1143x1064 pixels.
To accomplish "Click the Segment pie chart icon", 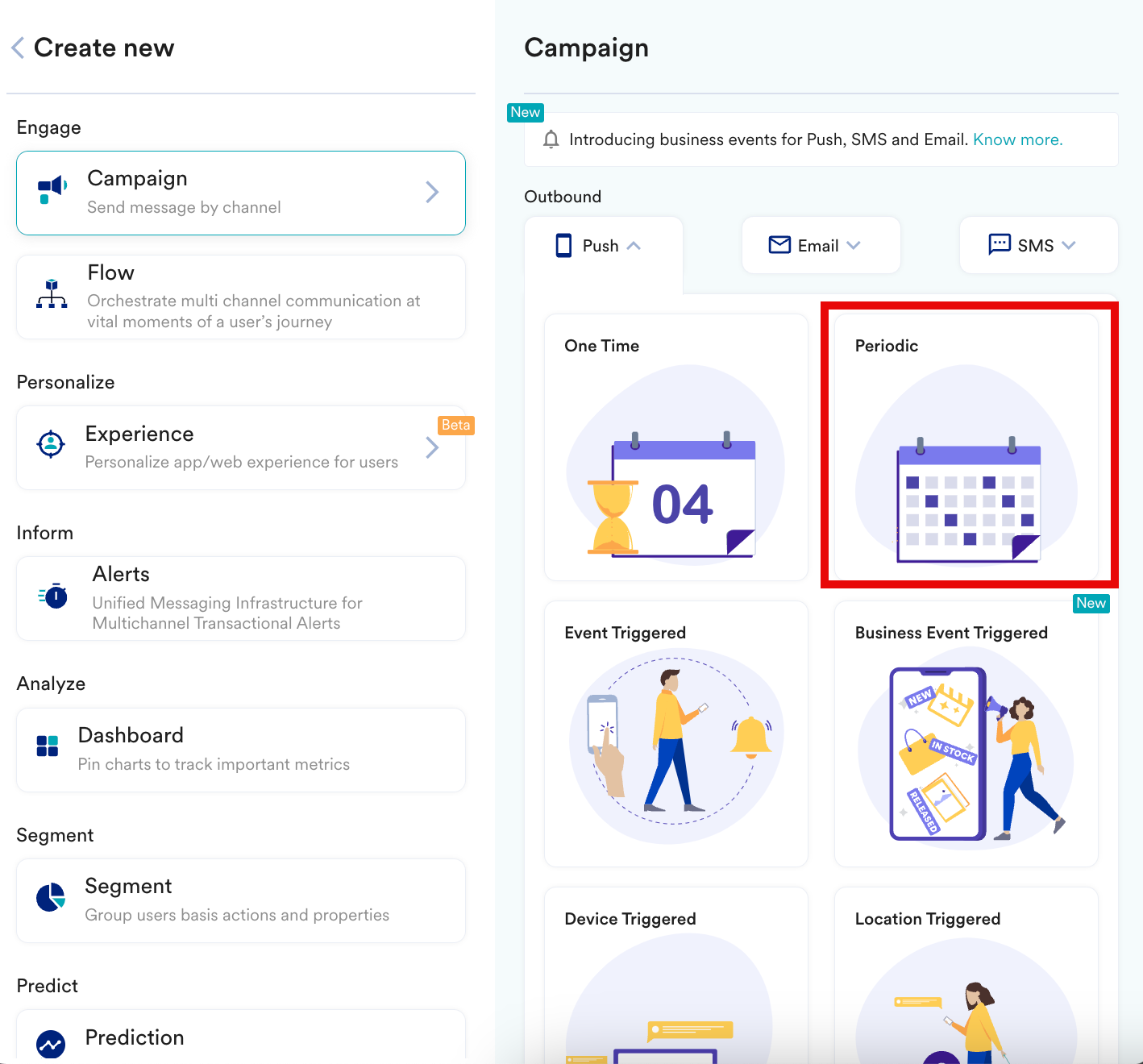I will 51,897.
